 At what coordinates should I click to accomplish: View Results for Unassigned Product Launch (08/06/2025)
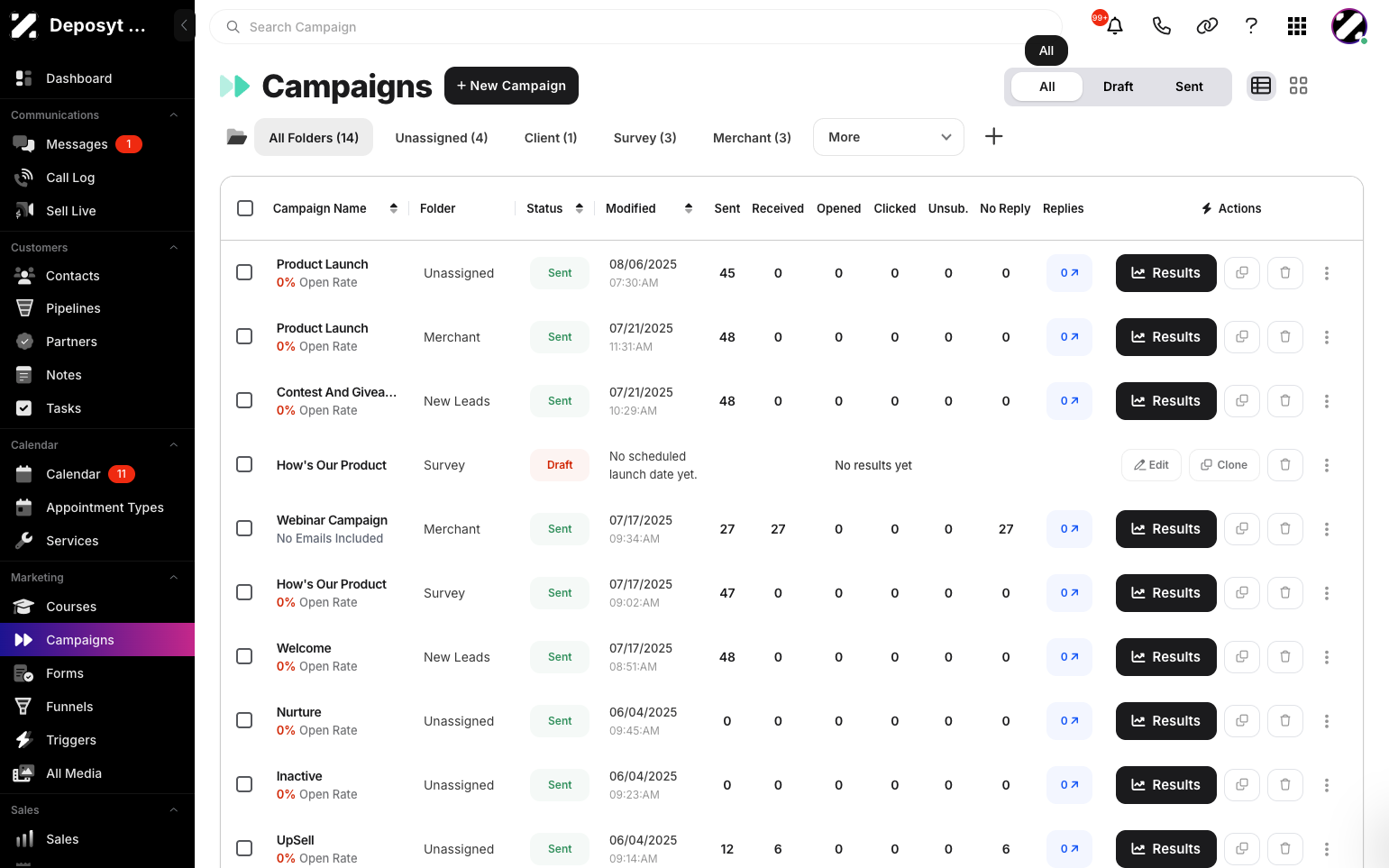pos(1166,273)
